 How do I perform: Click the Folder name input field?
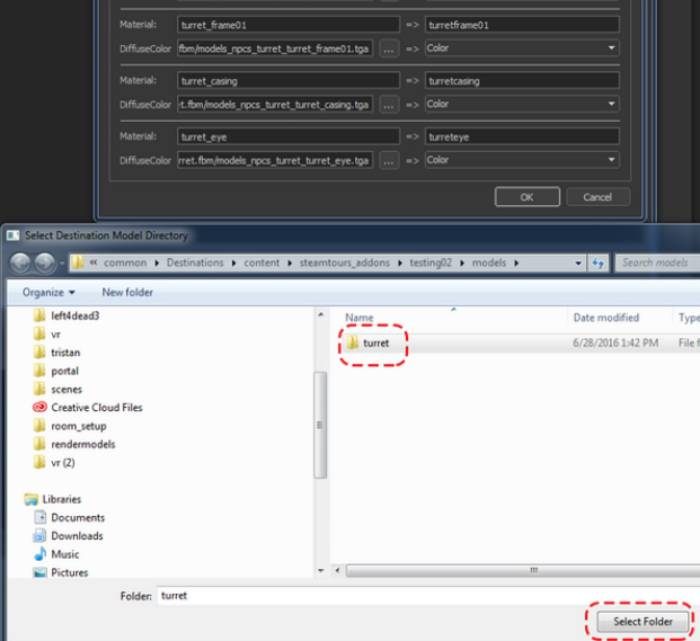click(x=420, y=596)
